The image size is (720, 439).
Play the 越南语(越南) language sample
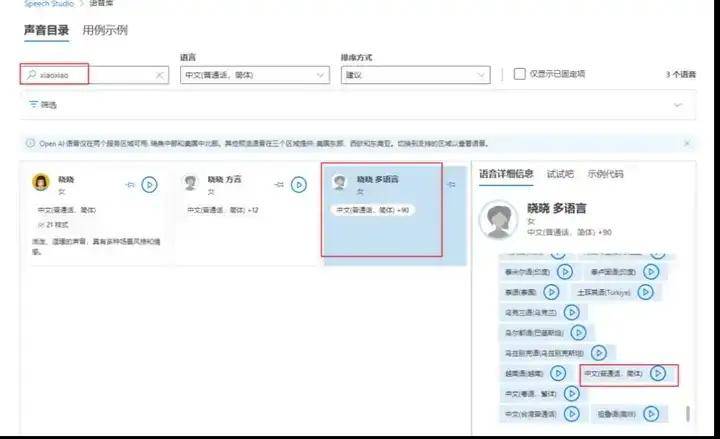pyautogui.click(x=558, y=373)
